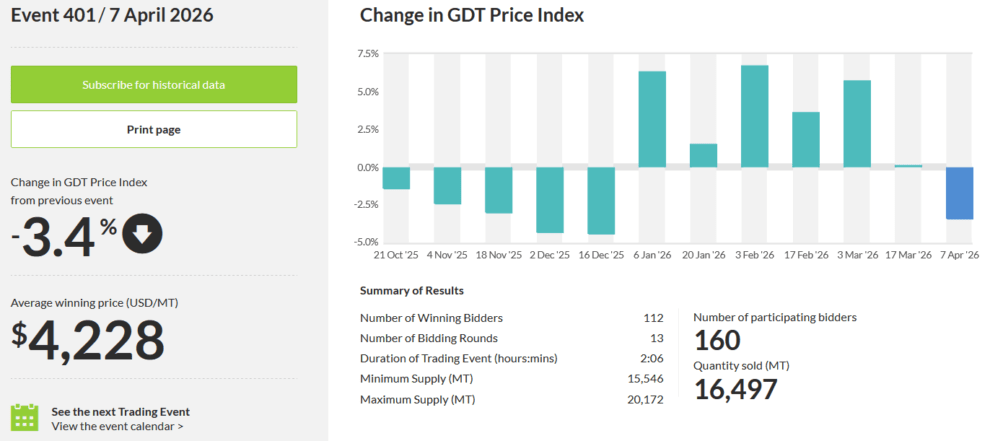The image size is (990, 441).
Task: Click the 21 Oct '25 chart bar
Action: coord(396,178)
